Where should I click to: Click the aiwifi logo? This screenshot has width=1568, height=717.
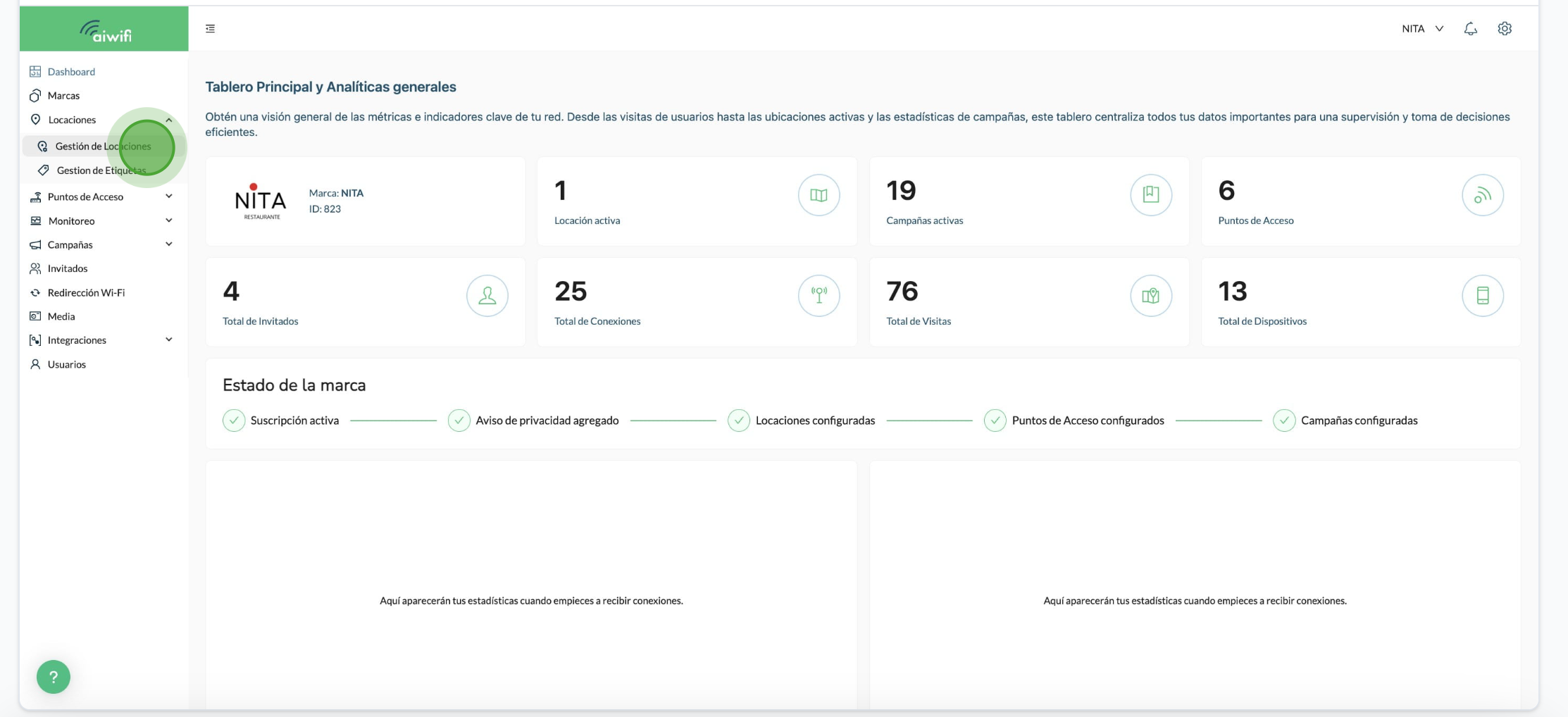(106, 30)
